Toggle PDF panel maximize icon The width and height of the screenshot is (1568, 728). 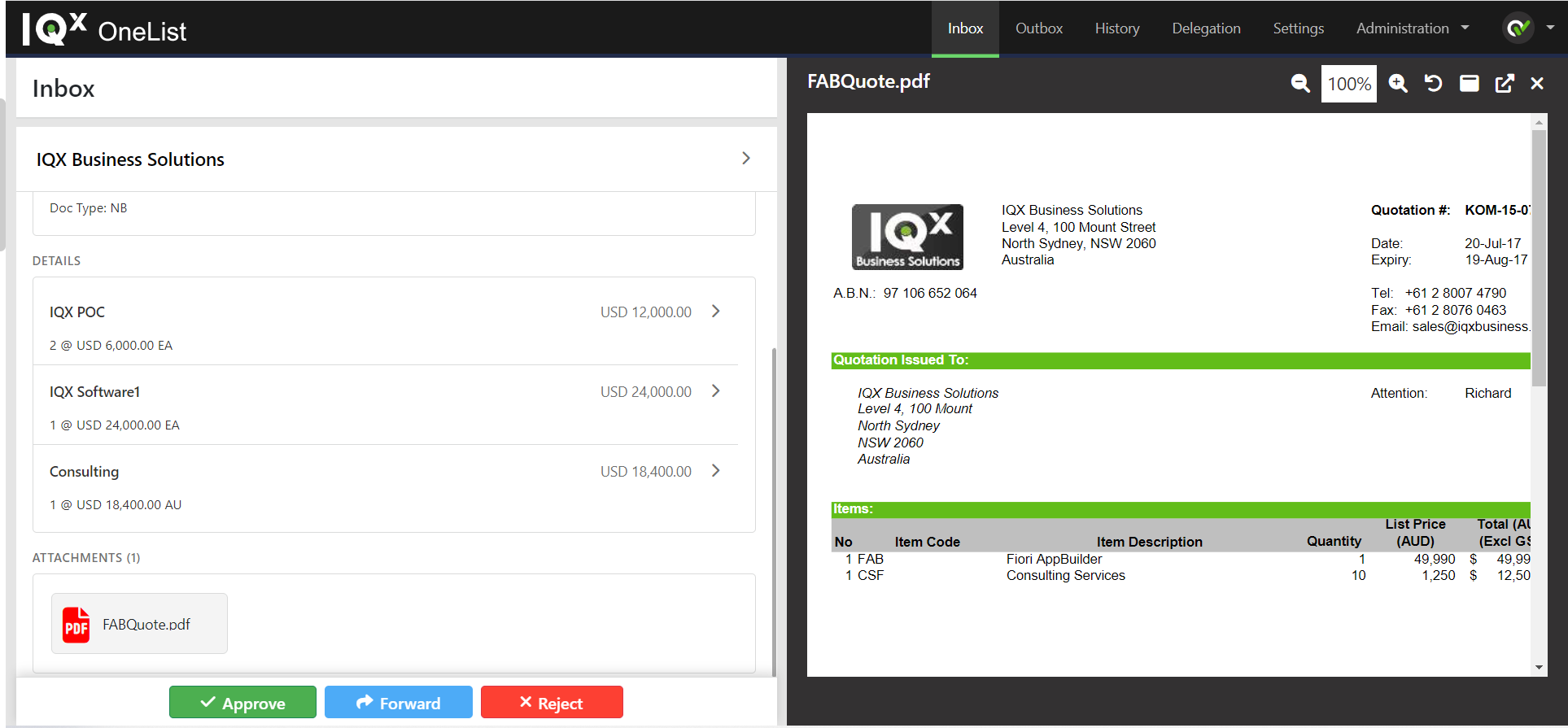pyautogui.click(x=1469, y=83)
